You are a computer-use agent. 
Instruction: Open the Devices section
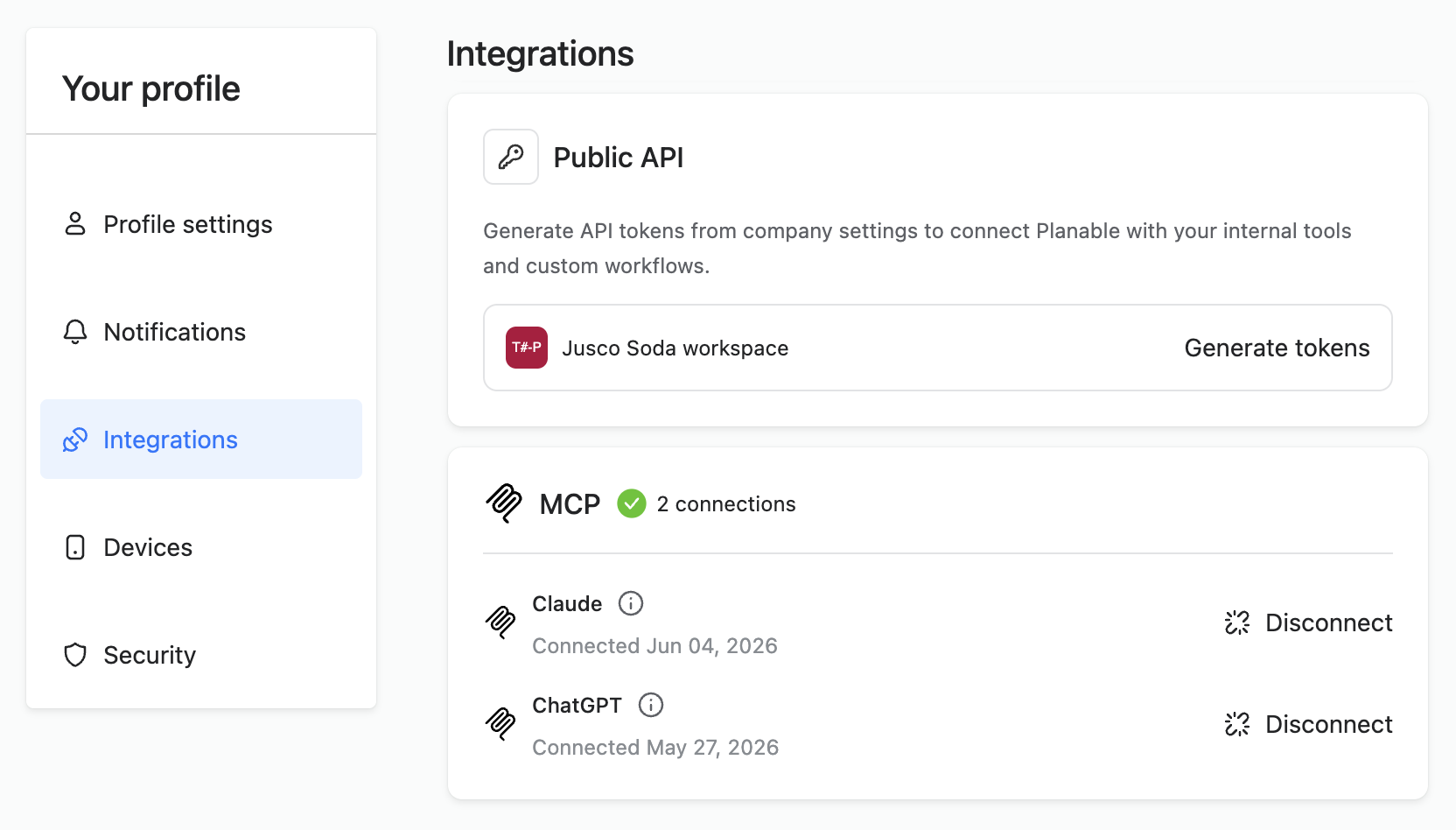click(x=201, y=547)
